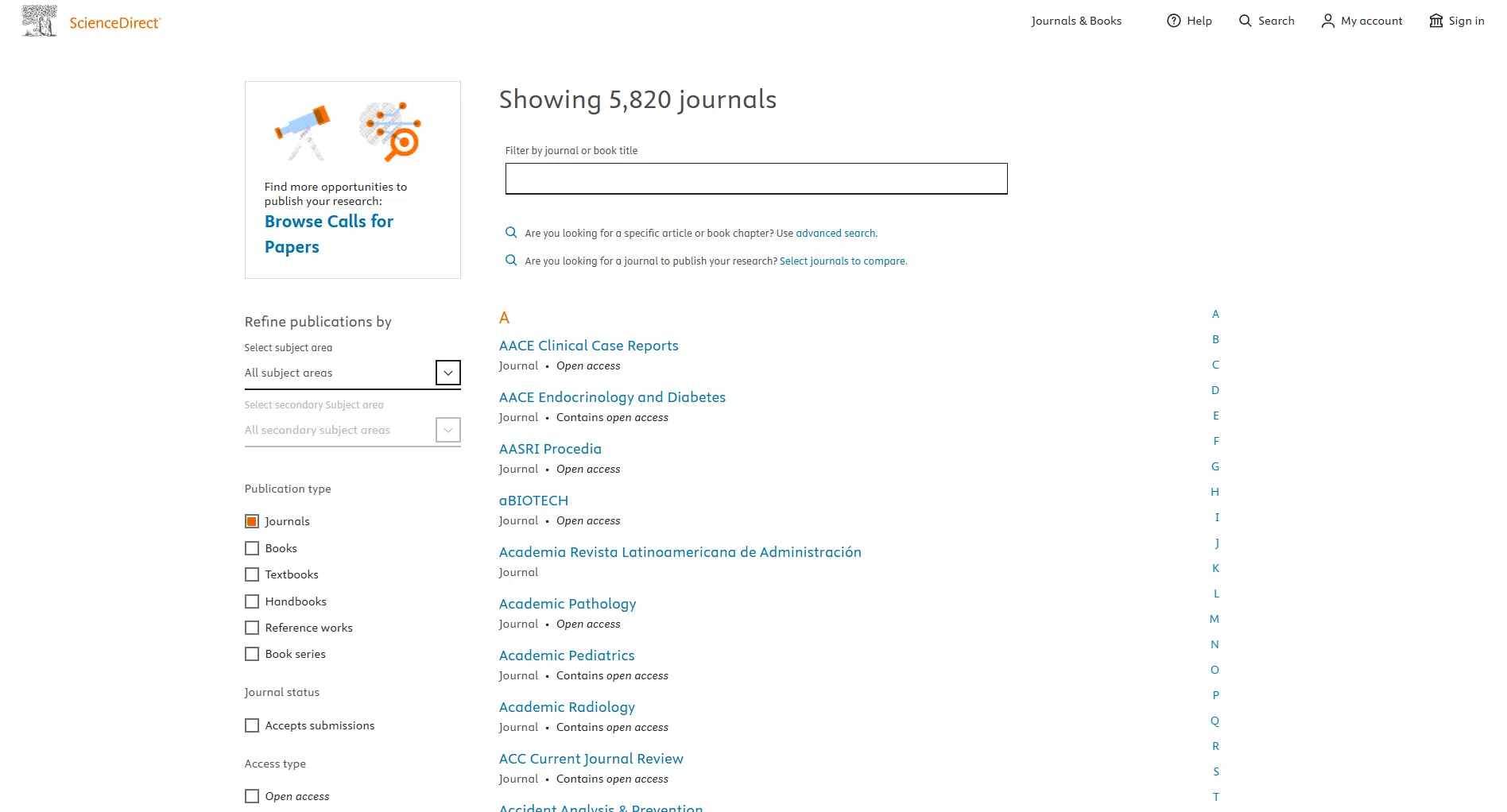The width and height of the screenshot is (1507, 812).
Task: Open Browse Calls for Papers
Action: (x=328, y=234)
